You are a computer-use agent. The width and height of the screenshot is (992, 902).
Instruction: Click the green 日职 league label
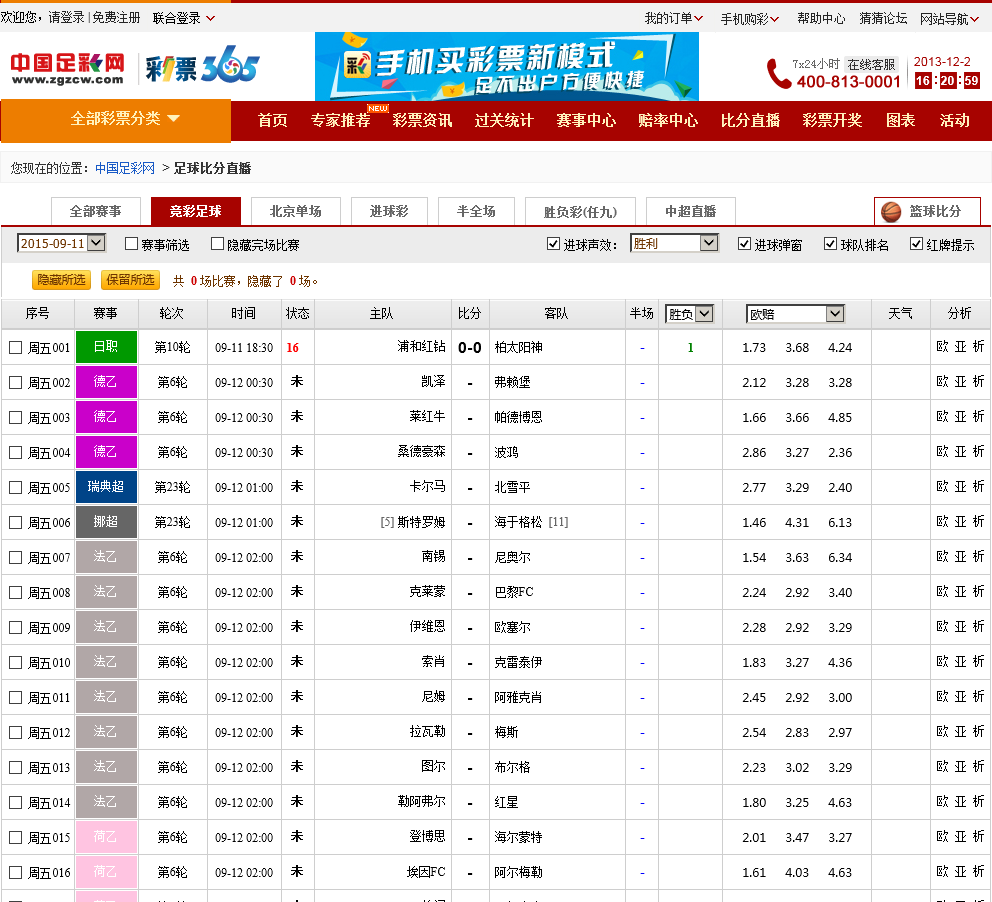[x=106, y=347]
